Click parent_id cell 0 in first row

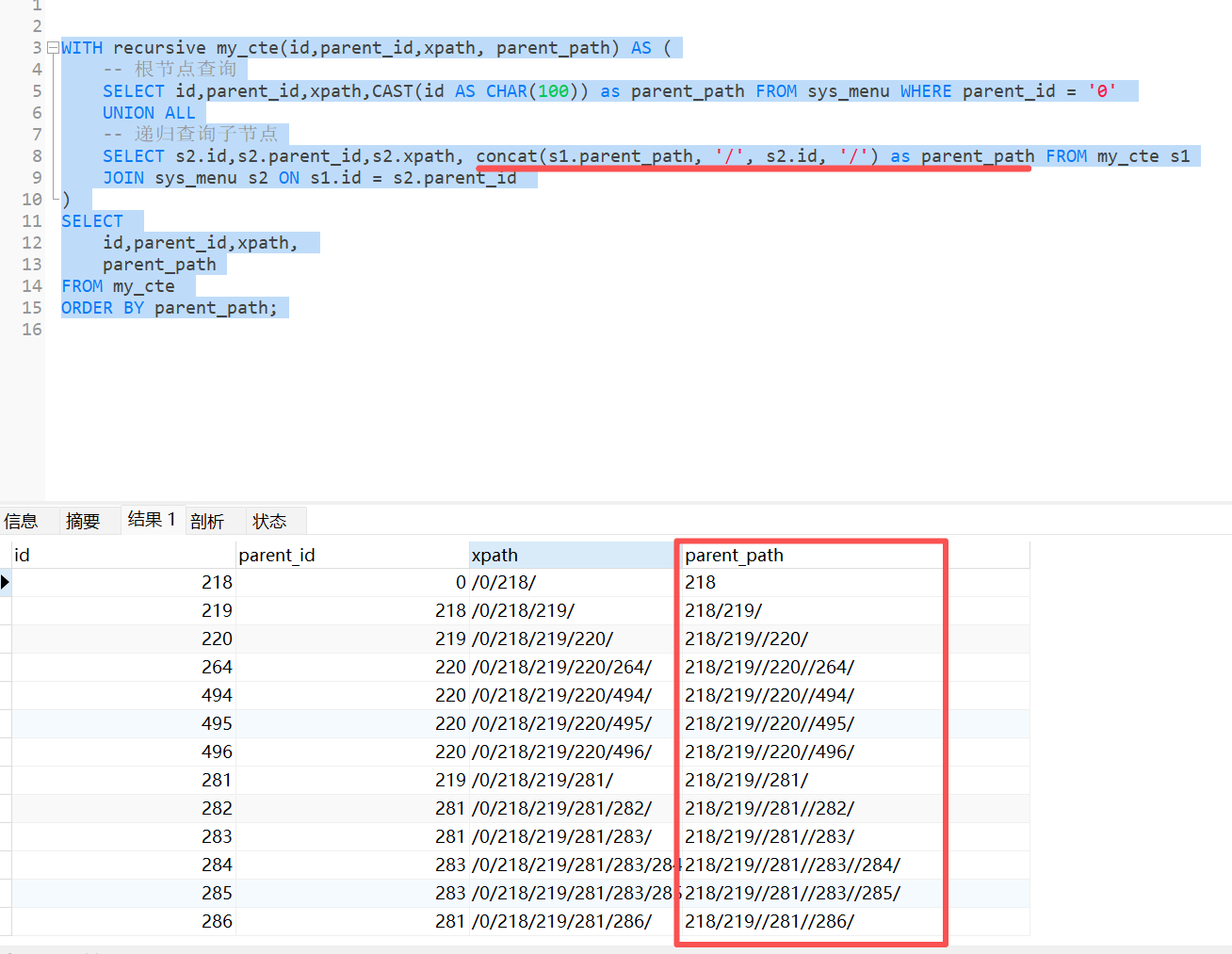(352, 582)
